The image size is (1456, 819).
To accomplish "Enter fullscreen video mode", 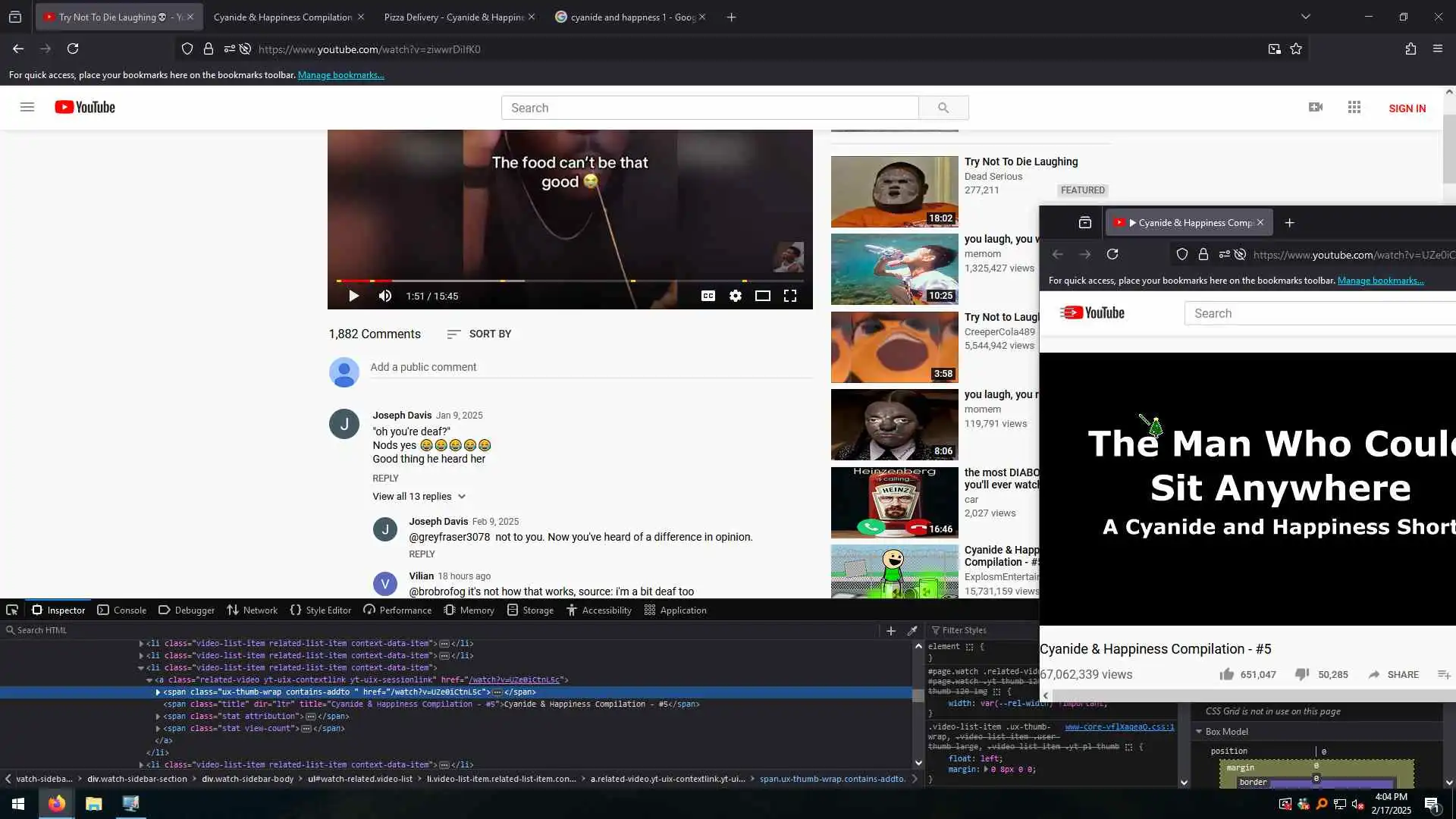I will (x=789, y=296).
